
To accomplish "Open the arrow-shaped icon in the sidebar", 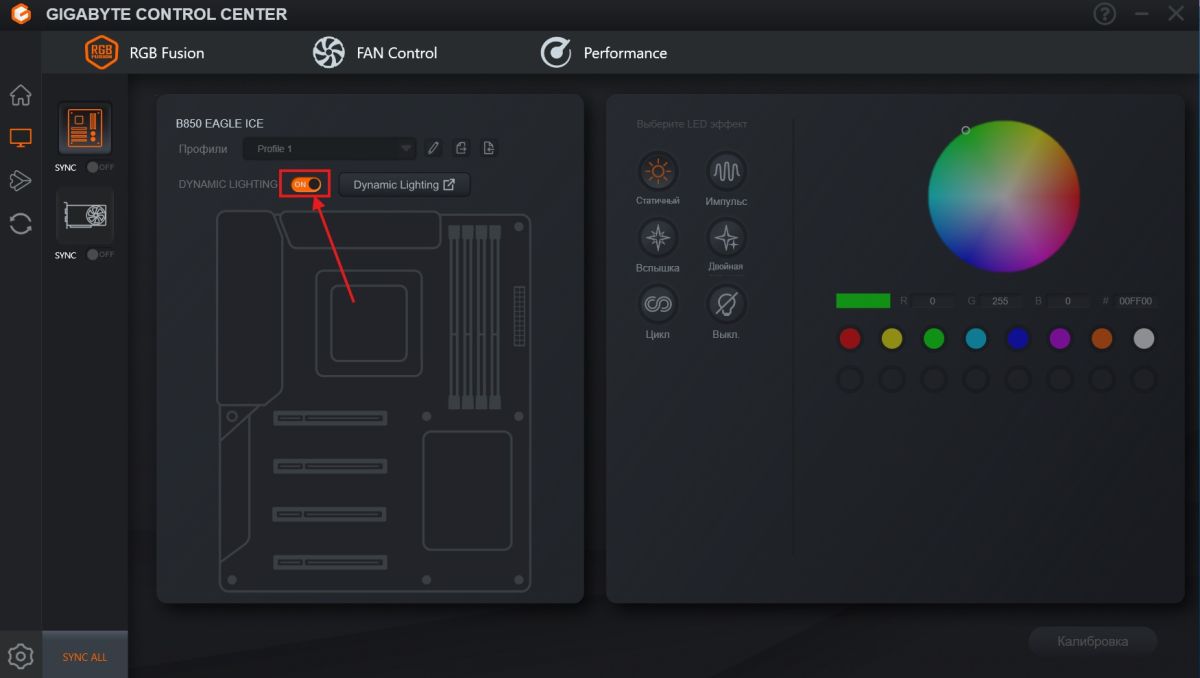I will [20, 180].
